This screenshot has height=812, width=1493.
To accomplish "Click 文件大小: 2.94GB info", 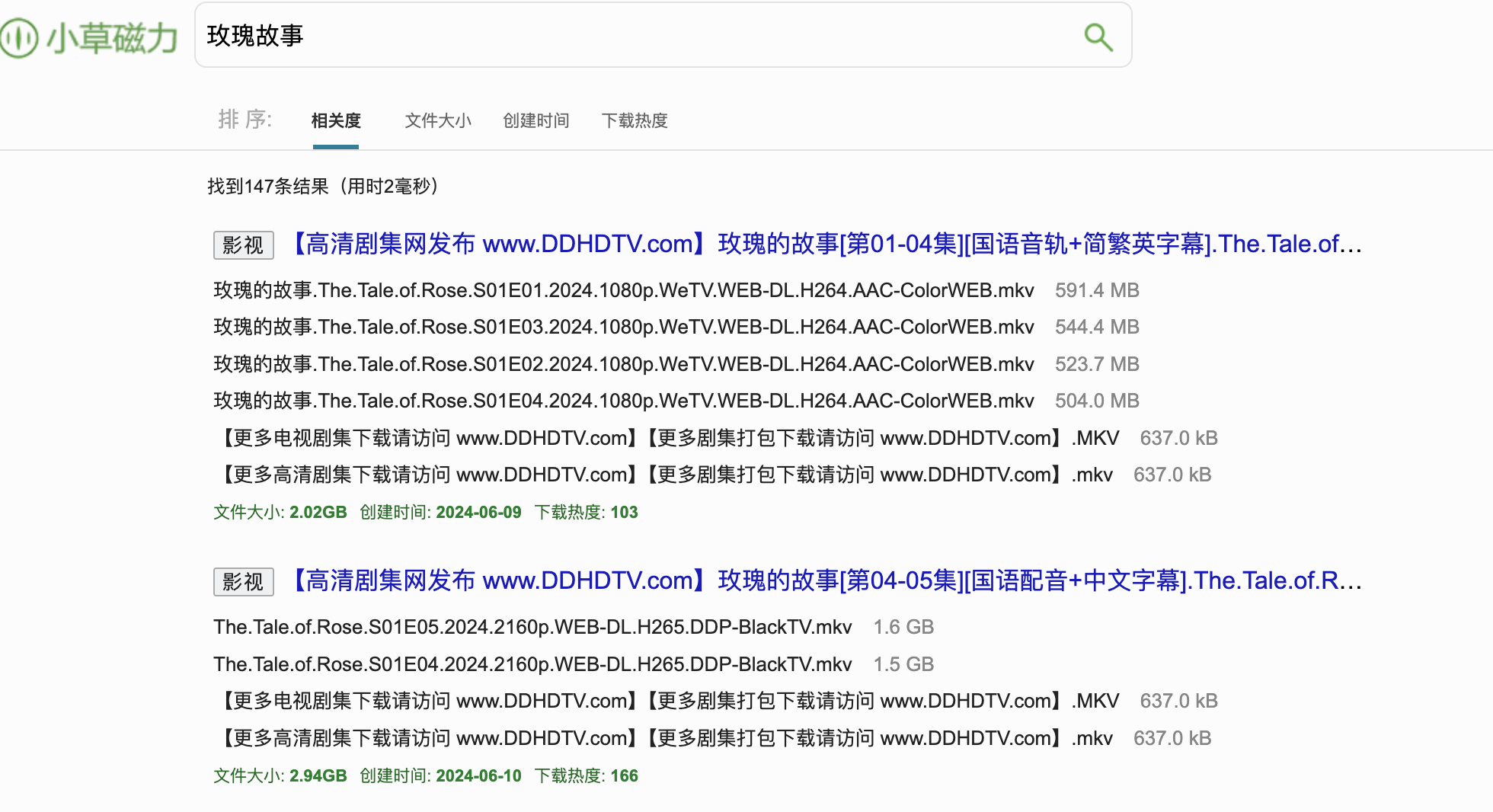I will pos(280,775).
